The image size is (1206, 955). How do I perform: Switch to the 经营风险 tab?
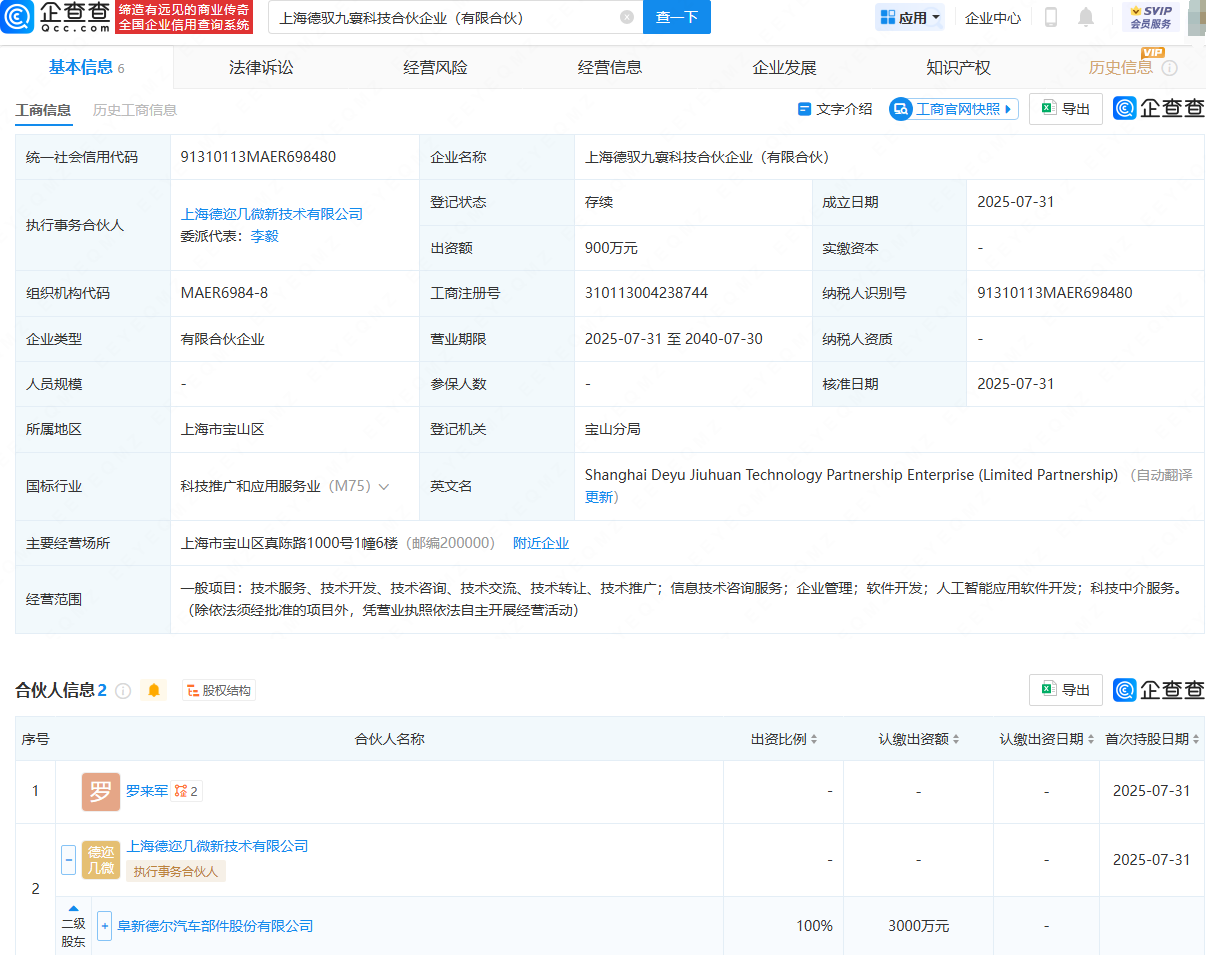(x=435, y=67)
